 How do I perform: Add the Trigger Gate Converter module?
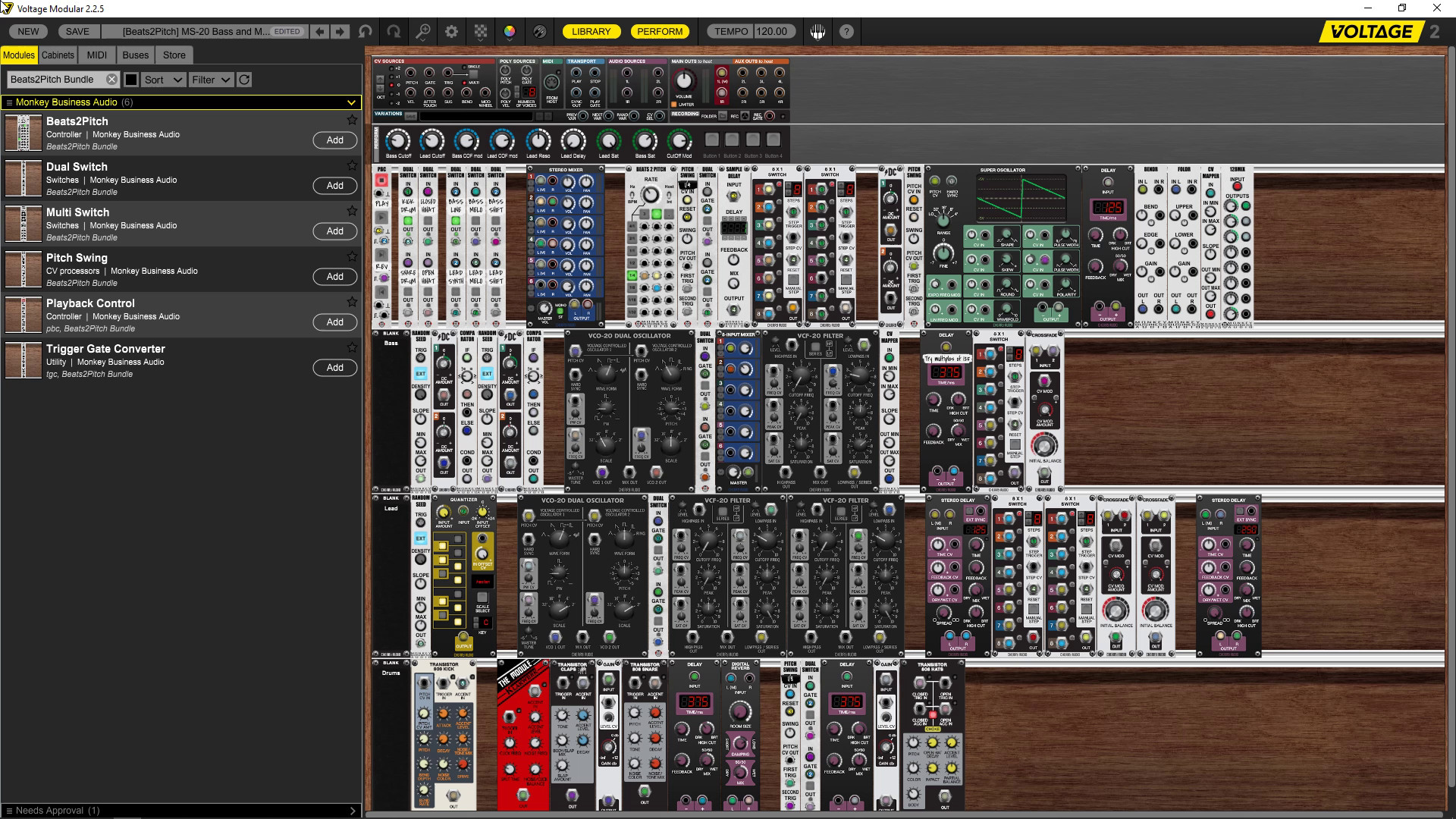pos(334,368)
